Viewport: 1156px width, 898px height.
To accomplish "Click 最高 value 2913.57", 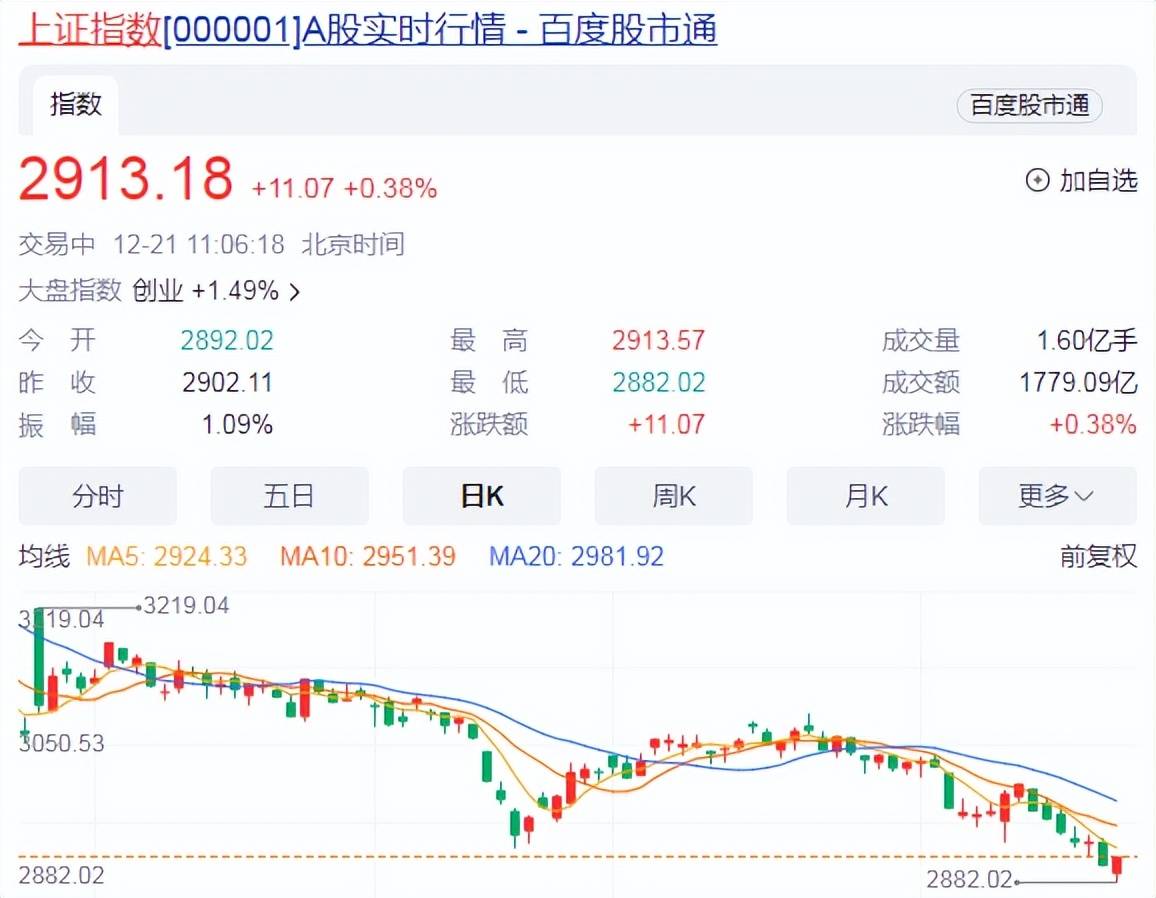I will (x=658, y=340).
